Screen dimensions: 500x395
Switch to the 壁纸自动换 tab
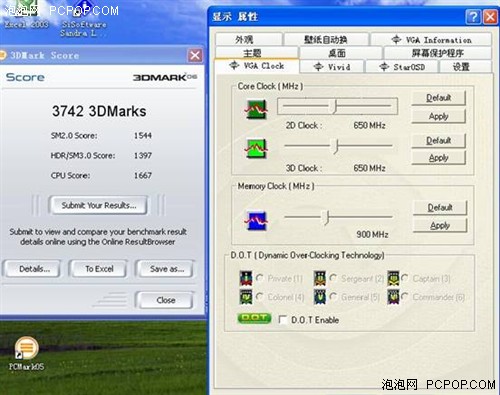pyautogui.click(x=326, y=40)
